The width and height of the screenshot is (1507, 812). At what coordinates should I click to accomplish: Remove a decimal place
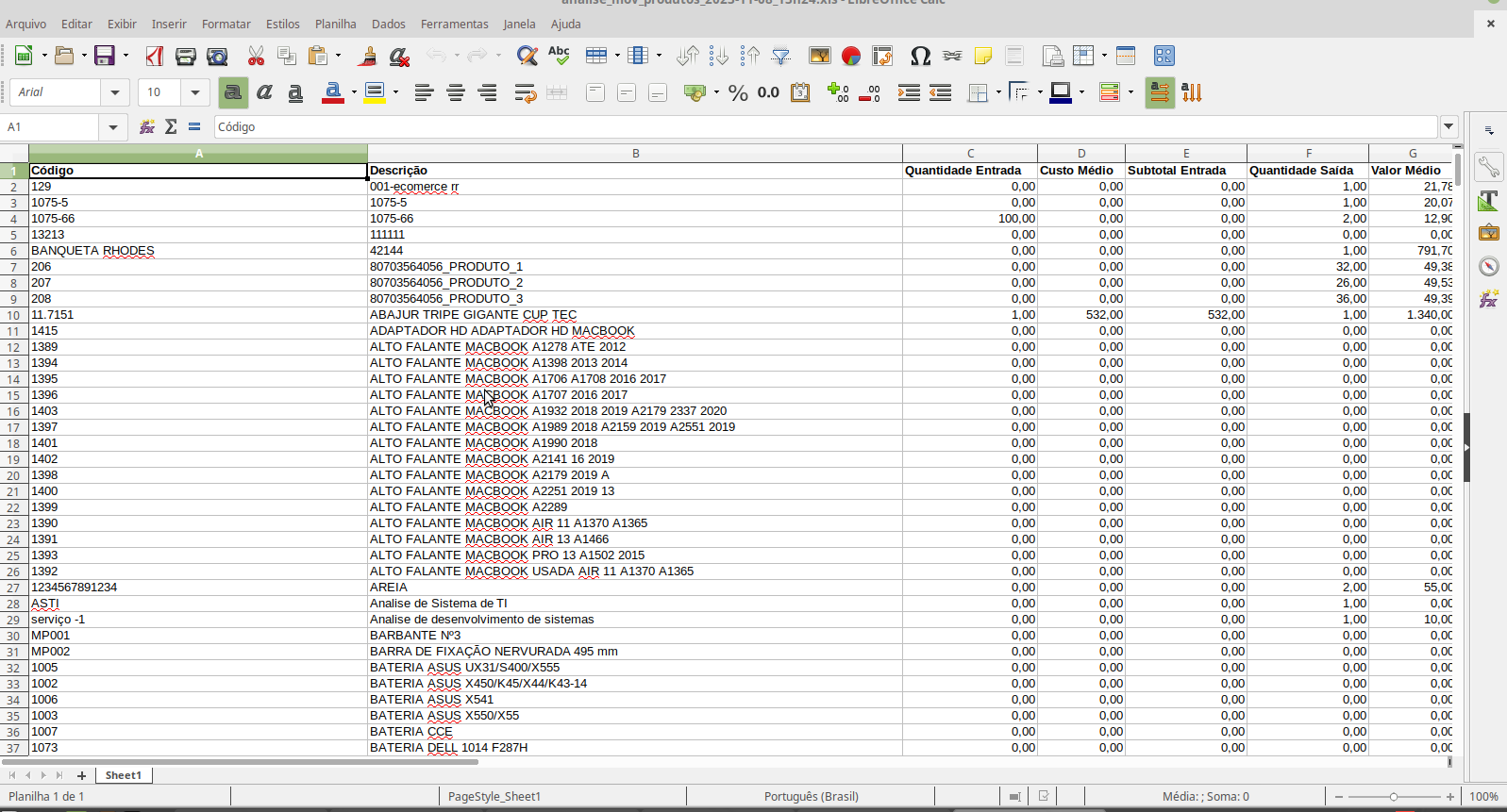coord(869,92)
